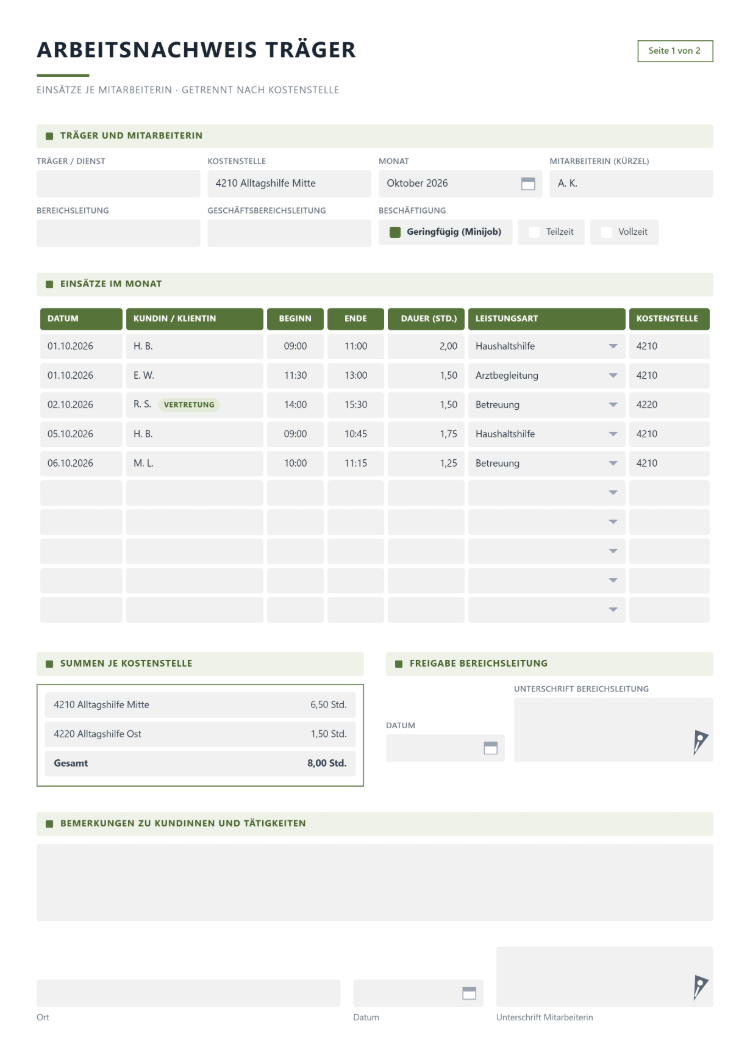Click date cell 06.10.2026
Screen dimensions: 750x1060
81,463
